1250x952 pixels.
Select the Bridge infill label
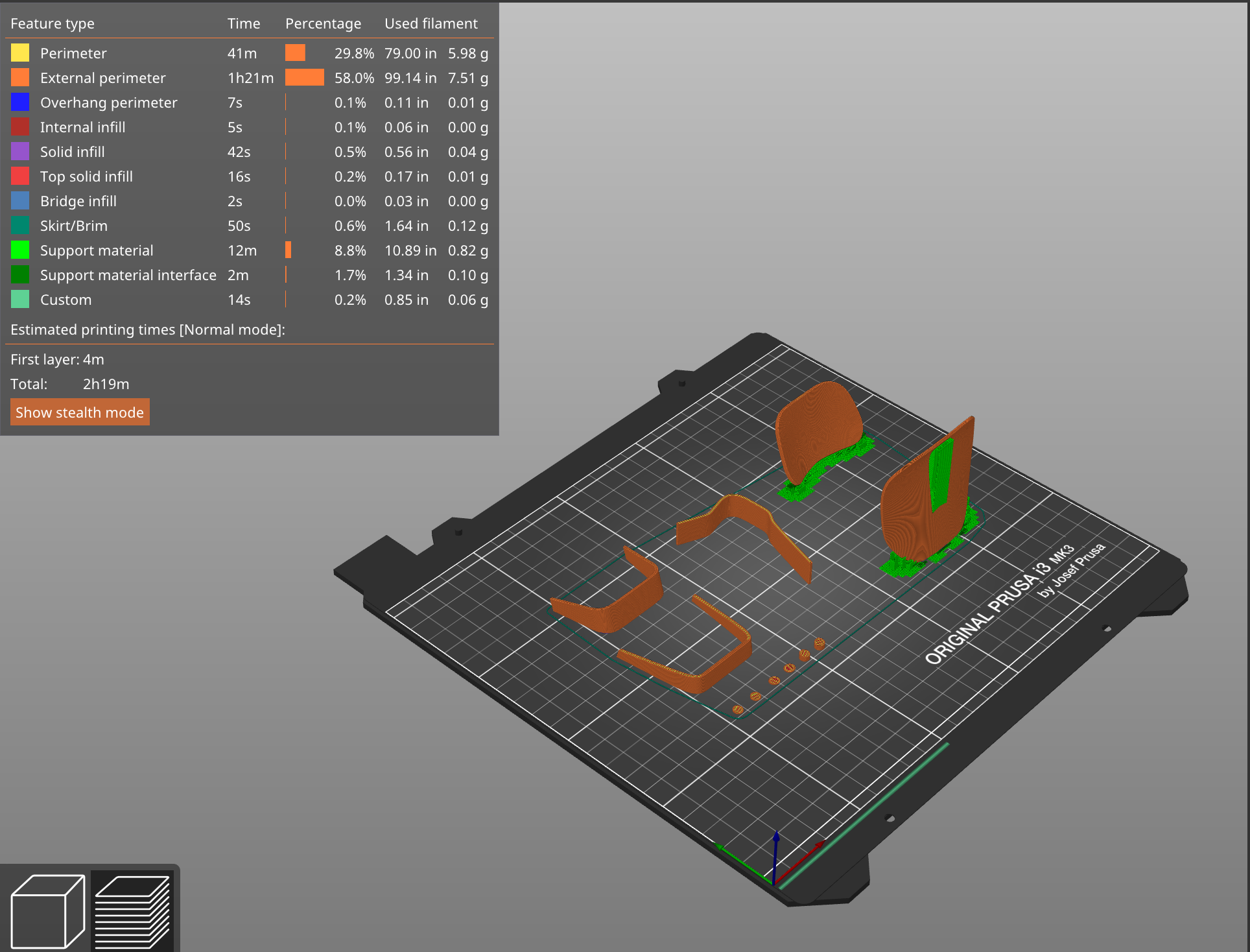(x=78, y=201)
